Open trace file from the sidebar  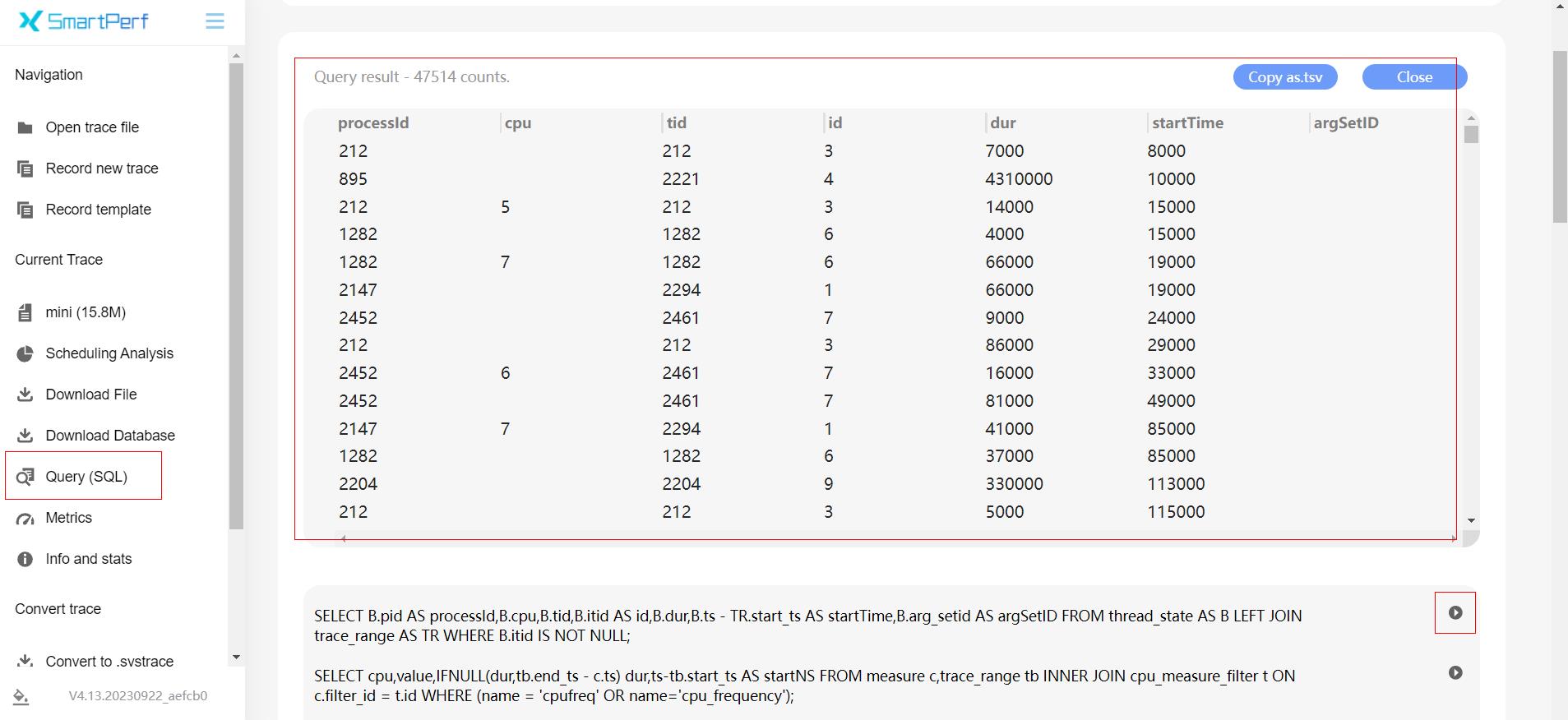(x=91, y=127)
